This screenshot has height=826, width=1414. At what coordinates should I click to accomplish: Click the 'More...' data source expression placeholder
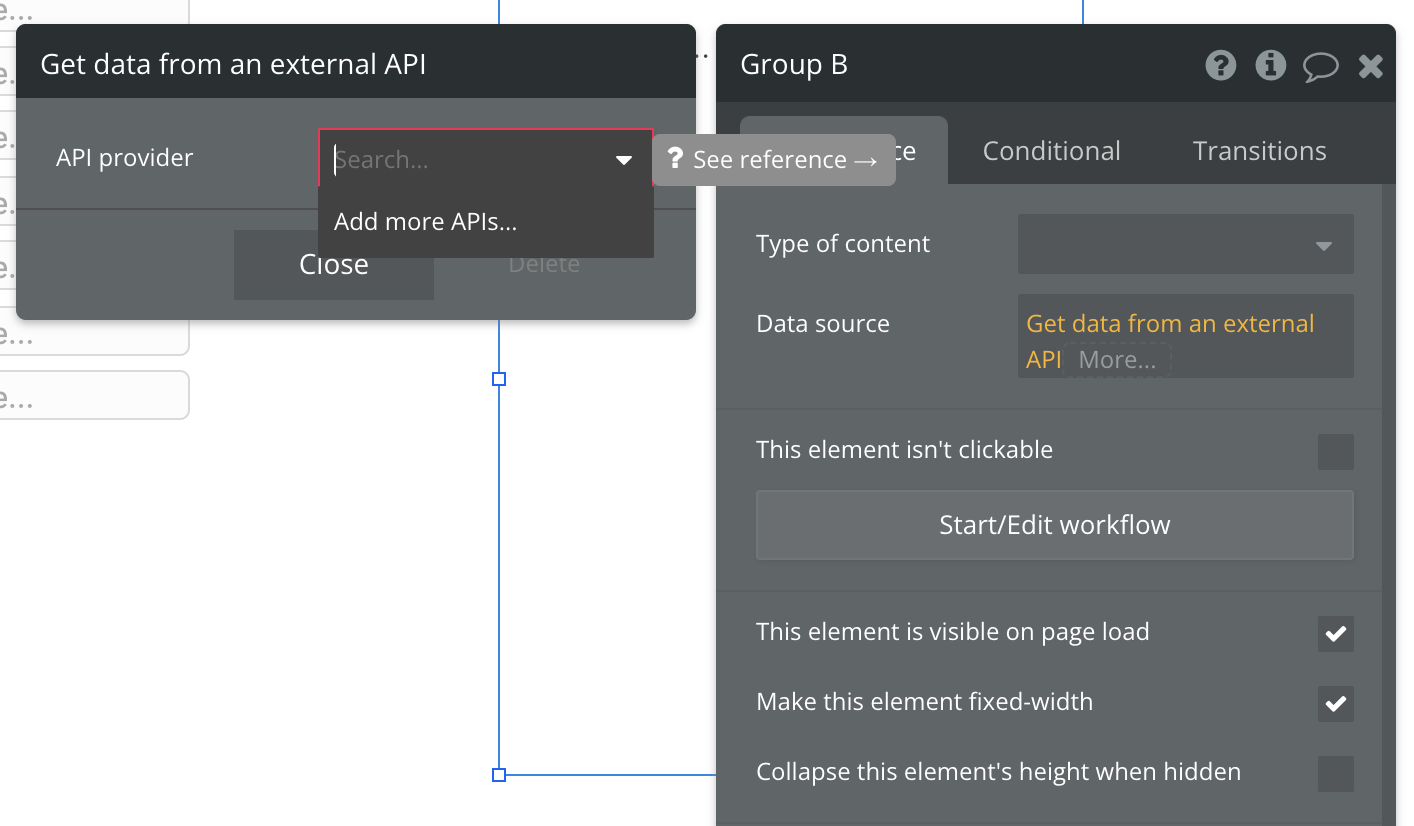tap(1117, 360)
